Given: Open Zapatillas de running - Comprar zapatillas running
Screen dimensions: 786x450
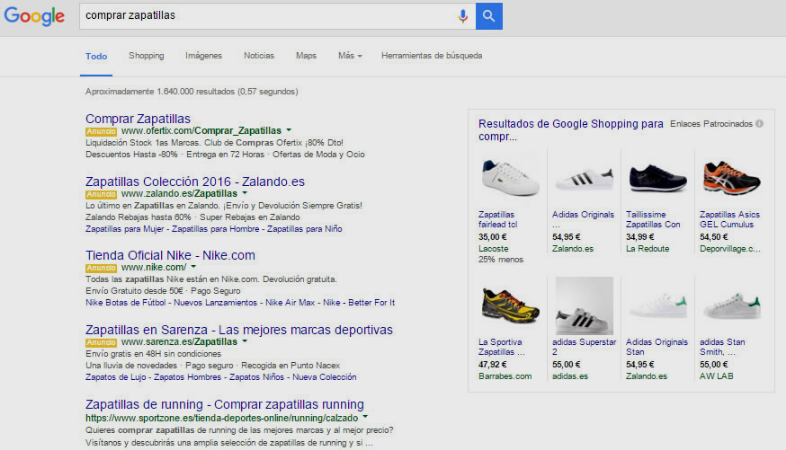Looking at the screenshot, I should [x=225, y=404].
